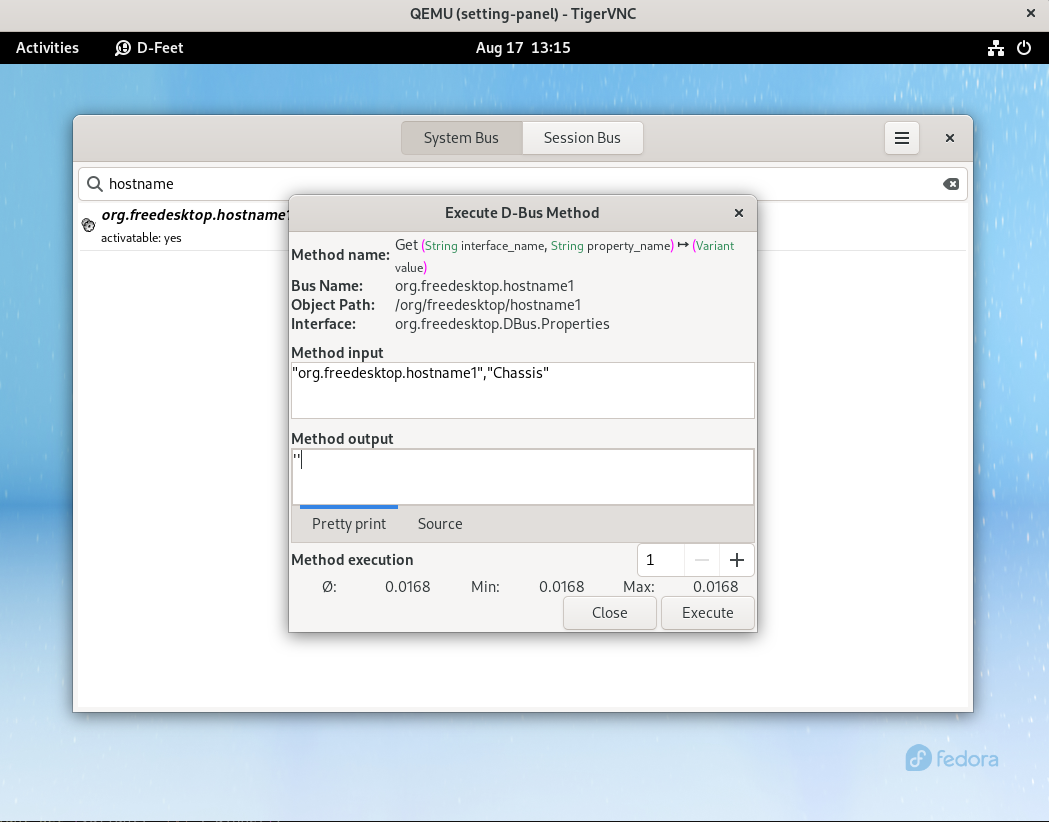The image size is (1049, 822).
Task: Clear the hostname search field
Action: [951, 184]
